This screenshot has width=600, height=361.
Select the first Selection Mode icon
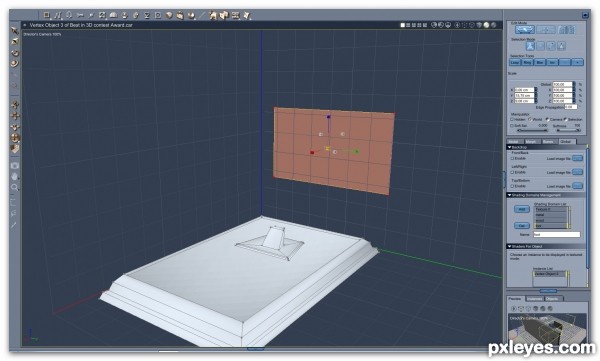[x=530, y=46]
